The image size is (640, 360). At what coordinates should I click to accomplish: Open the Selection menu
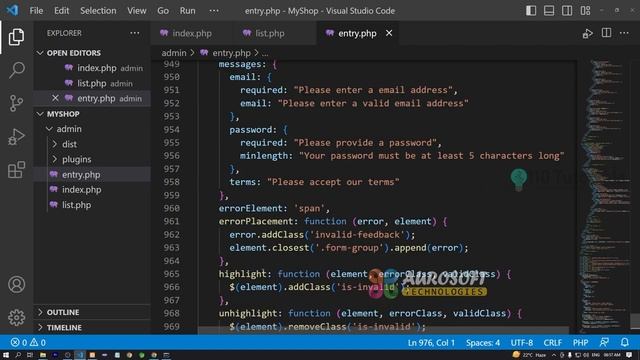pyautogui.click(x=98, y=11)
